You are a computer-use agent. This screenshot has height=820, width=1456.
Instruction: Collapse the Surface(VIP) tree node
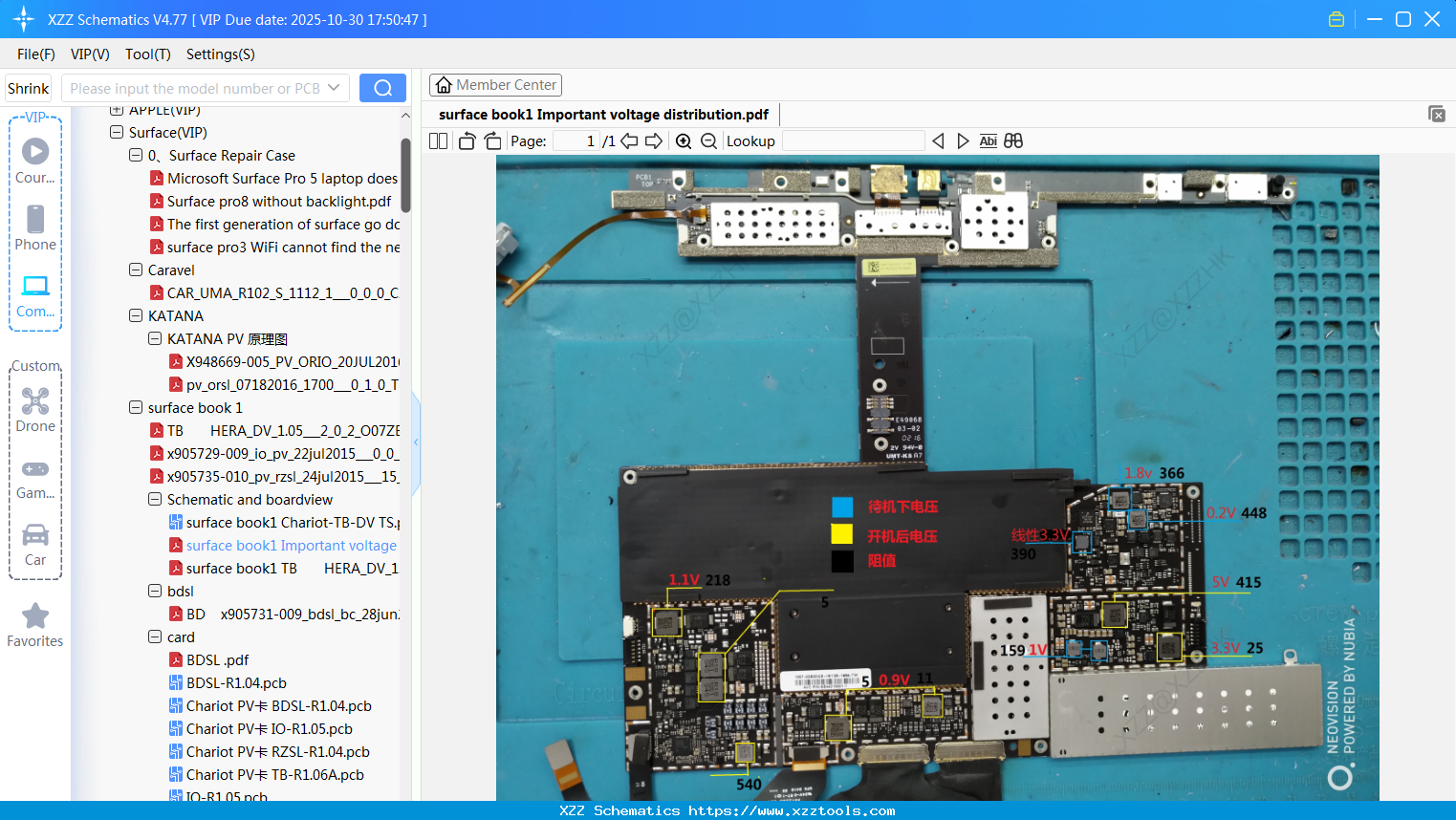pos(117,132)
